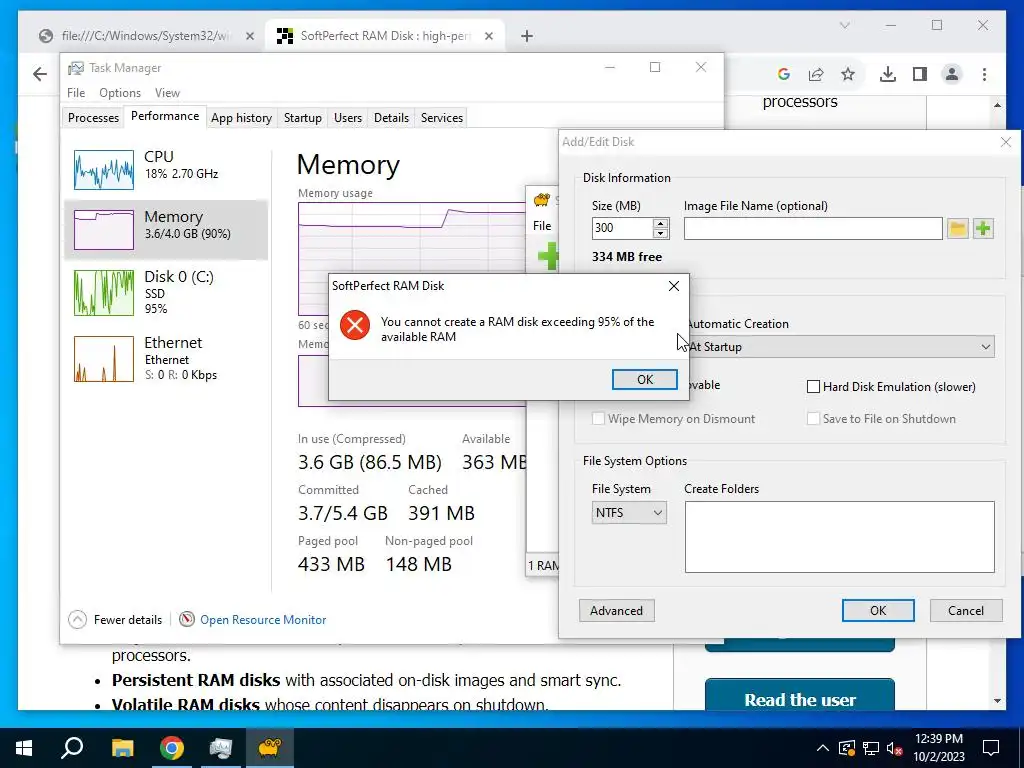
Task: Decrease Size (MB) with spinner down arrow
Action: pyautogui.click(x=660, y=233)
